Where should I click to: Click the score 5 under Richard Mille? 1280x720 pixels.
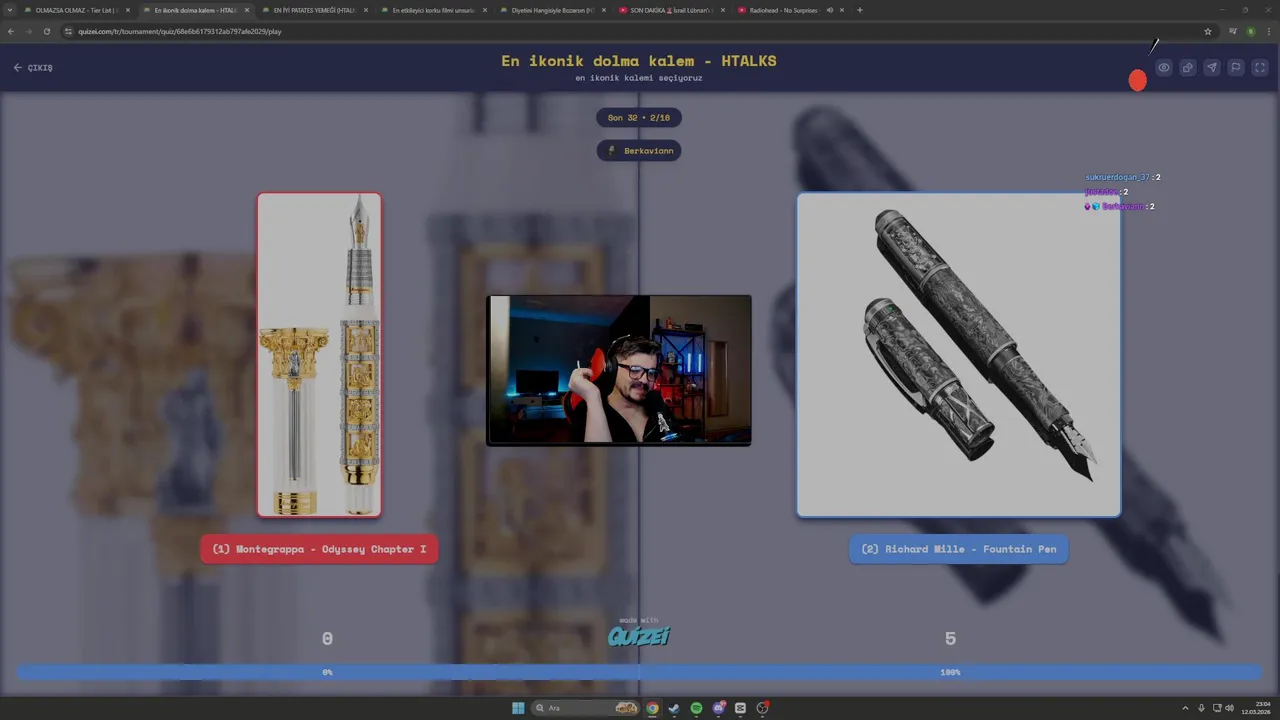tap(950, 638)
